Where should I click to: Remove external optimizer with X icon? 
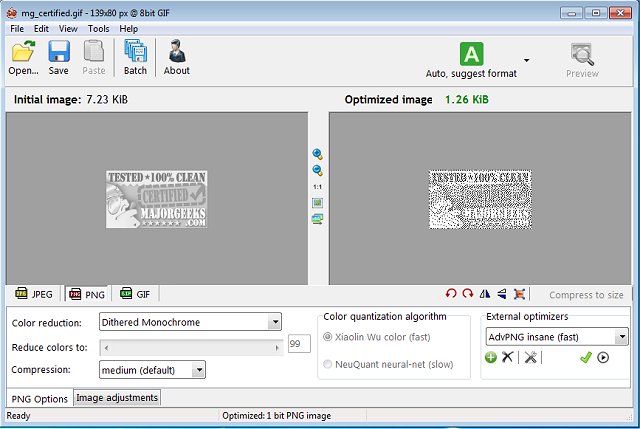tap(507, 357)
